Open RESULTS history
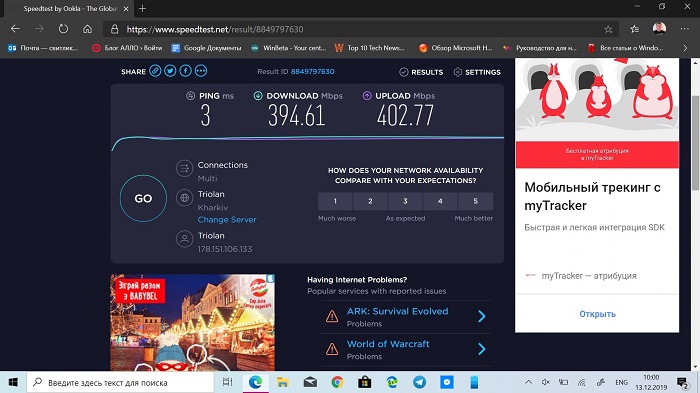 coord(421,72)
